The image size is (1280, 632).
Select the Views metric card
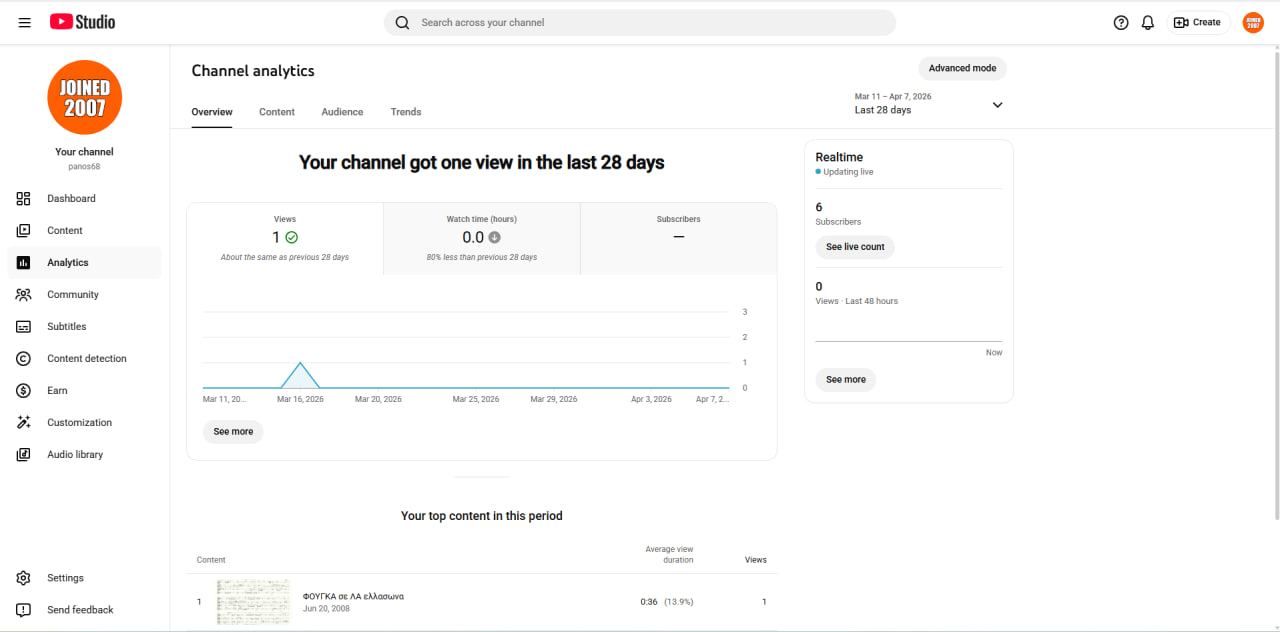285,238
